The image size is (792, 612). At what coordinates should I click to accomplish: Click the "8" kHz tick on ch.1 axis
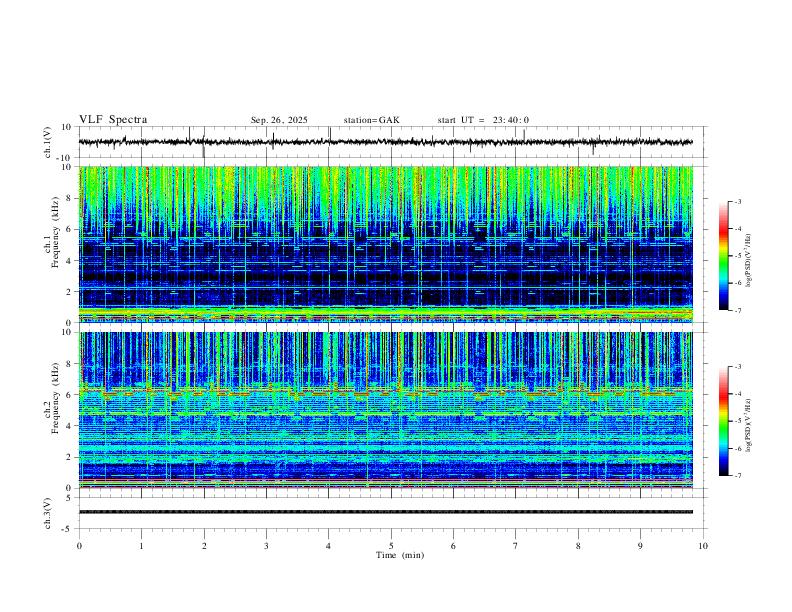tap(70, 198)
